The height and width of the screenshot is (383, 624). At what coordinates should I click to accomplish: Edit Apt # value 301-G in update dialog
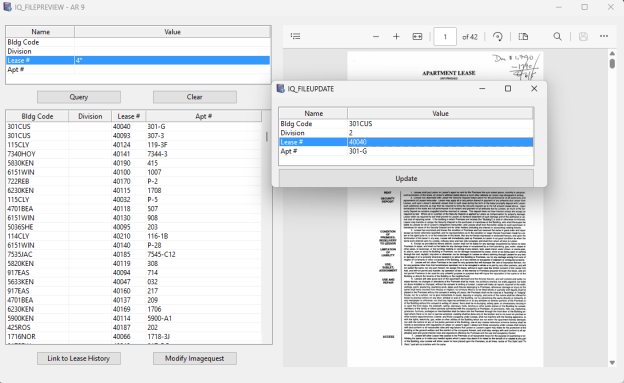click(440, 151)
